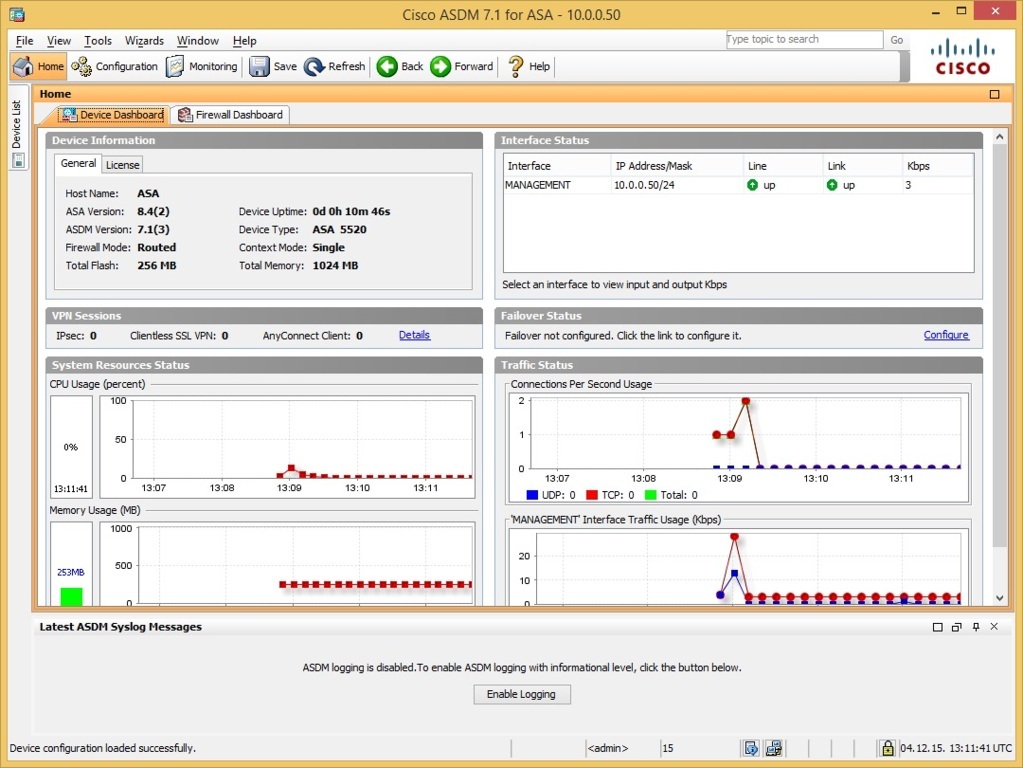Click the 253MB memory usage reading
Image resolution: width=1023 pixels, height=768 pixels.
pos(70,572)
